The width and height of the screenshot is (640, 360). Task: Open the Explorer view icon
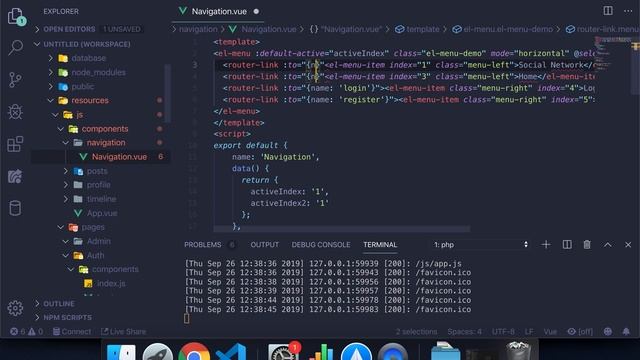click(16, 16)
